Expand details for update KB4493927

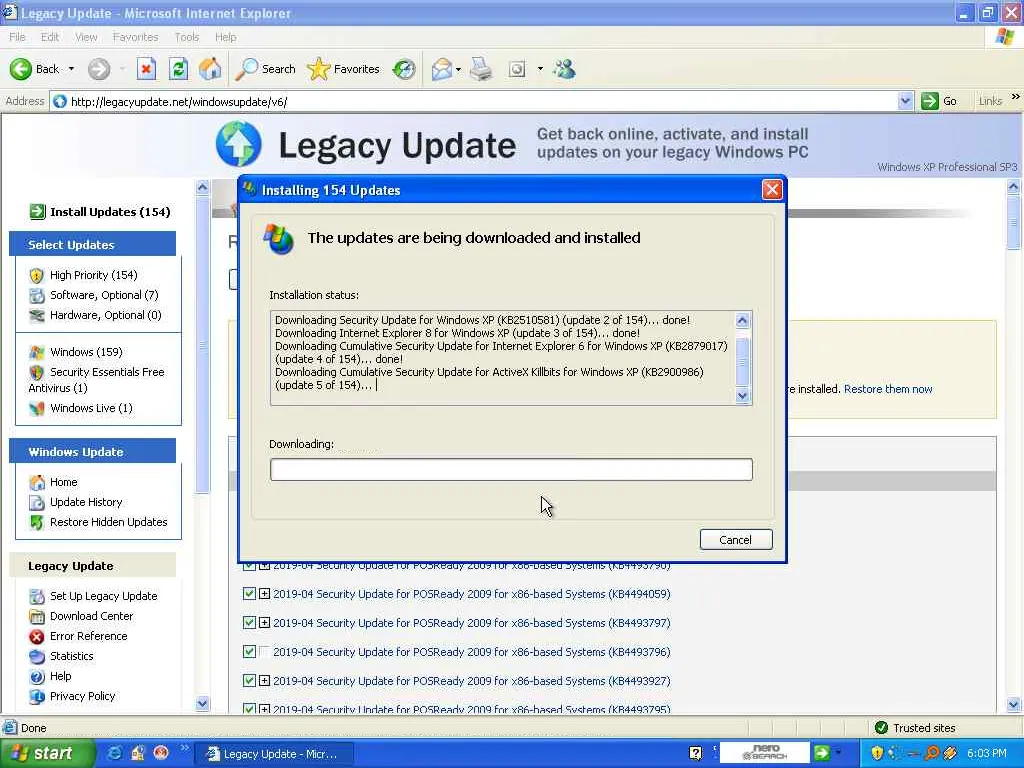(x=264, y=680)
